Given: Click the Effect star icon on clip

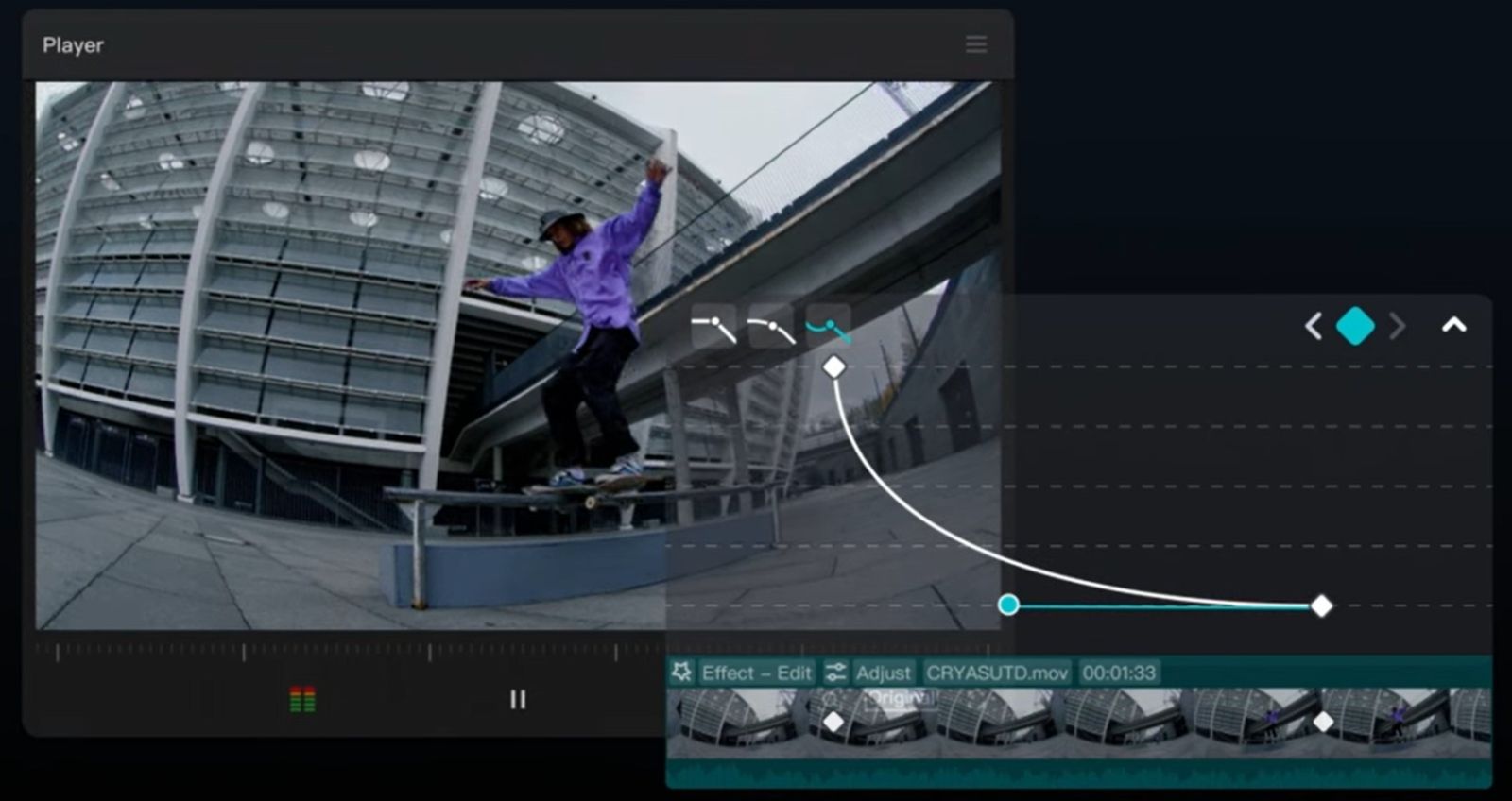Looking at the screenshot, I should pos(681,672).
